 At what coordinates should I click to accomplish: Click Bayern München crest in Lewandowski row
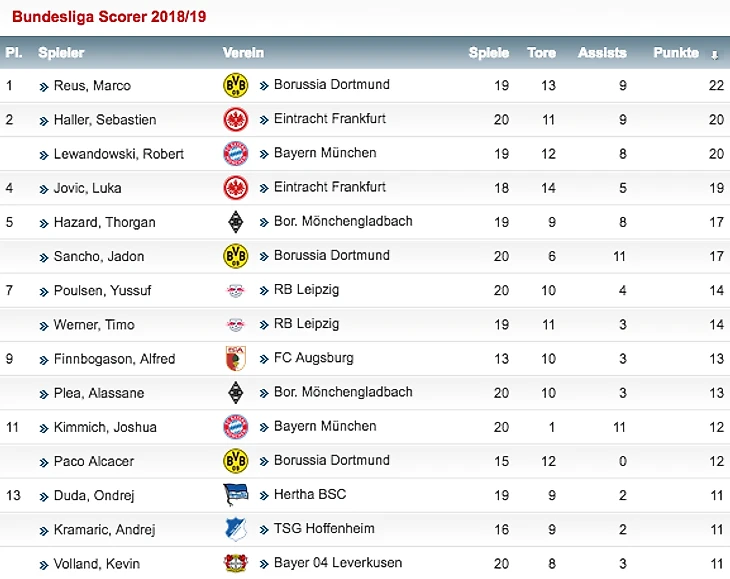236,154
